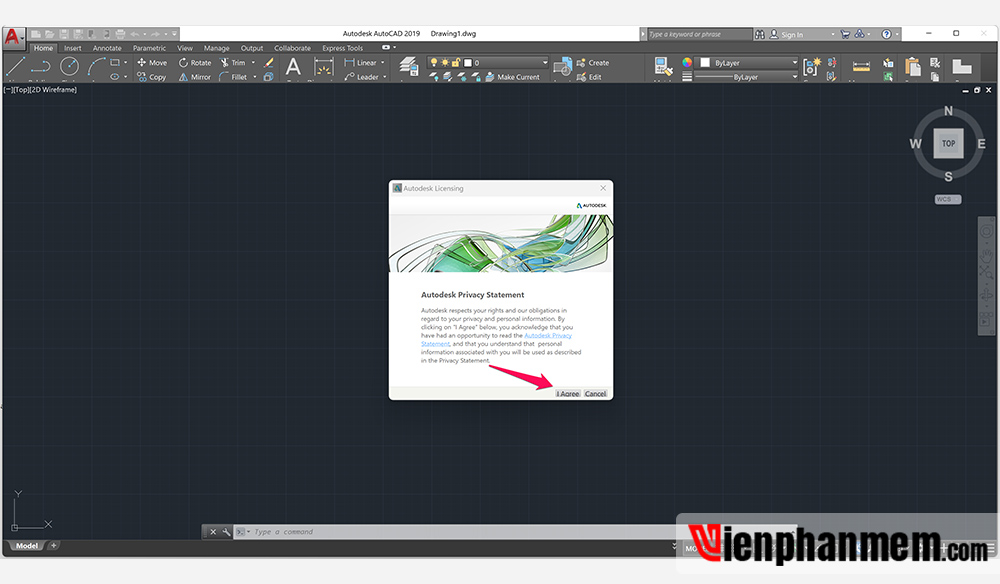Click the Move tool
The image size is (1000, 584).
(152, 62)
